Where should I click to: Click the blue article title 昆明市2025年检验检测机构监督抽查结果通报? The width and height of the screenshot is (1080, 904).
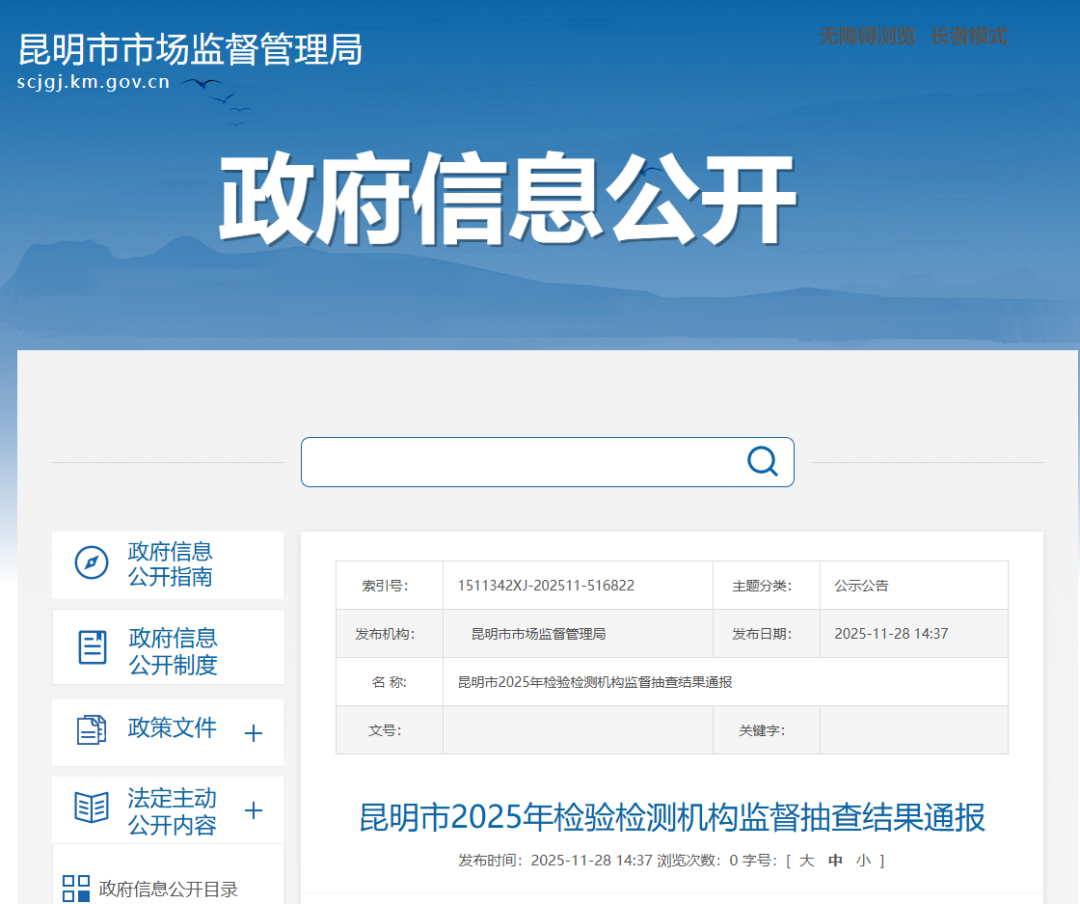click(672, 817)
